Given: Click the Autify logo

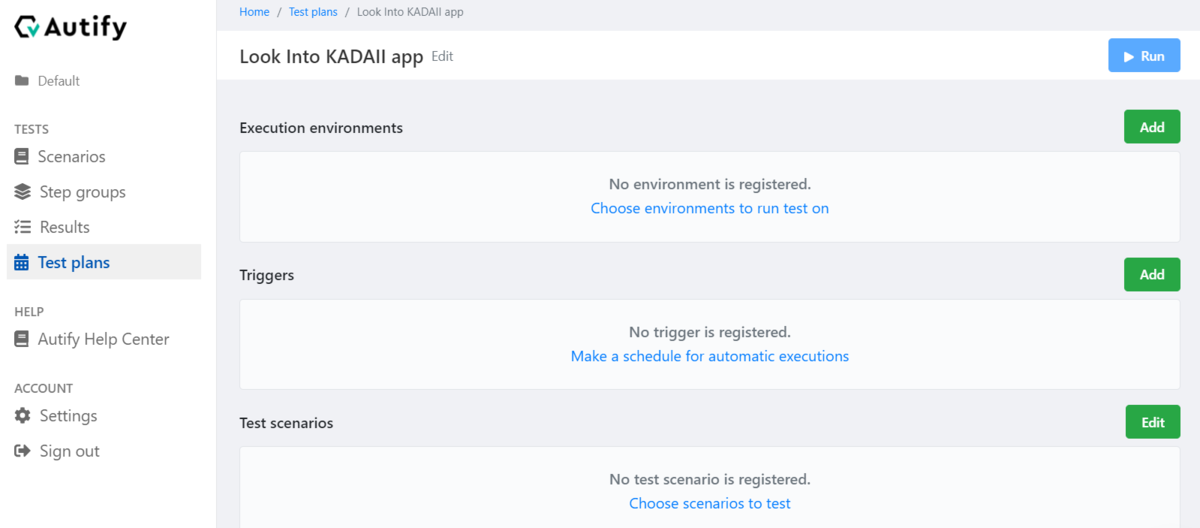Looking at the screenshot, I should pyautogui.click(x=70, y=27).
